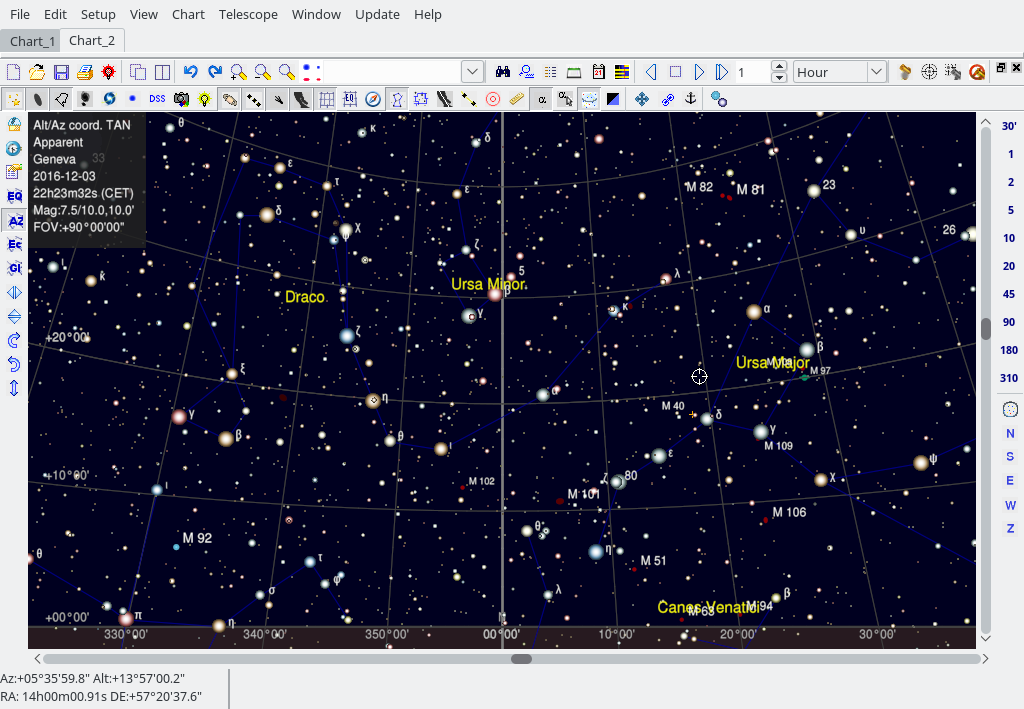
Task: Rotate the chart clockwise
Action: point(14,340)
